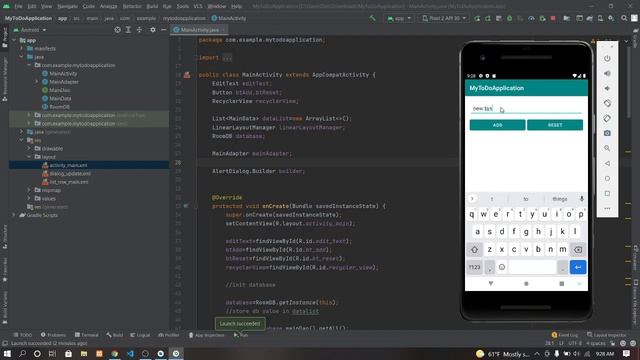Open the Logcat tool window
640x360 pixels.
(x=140, y=335)
